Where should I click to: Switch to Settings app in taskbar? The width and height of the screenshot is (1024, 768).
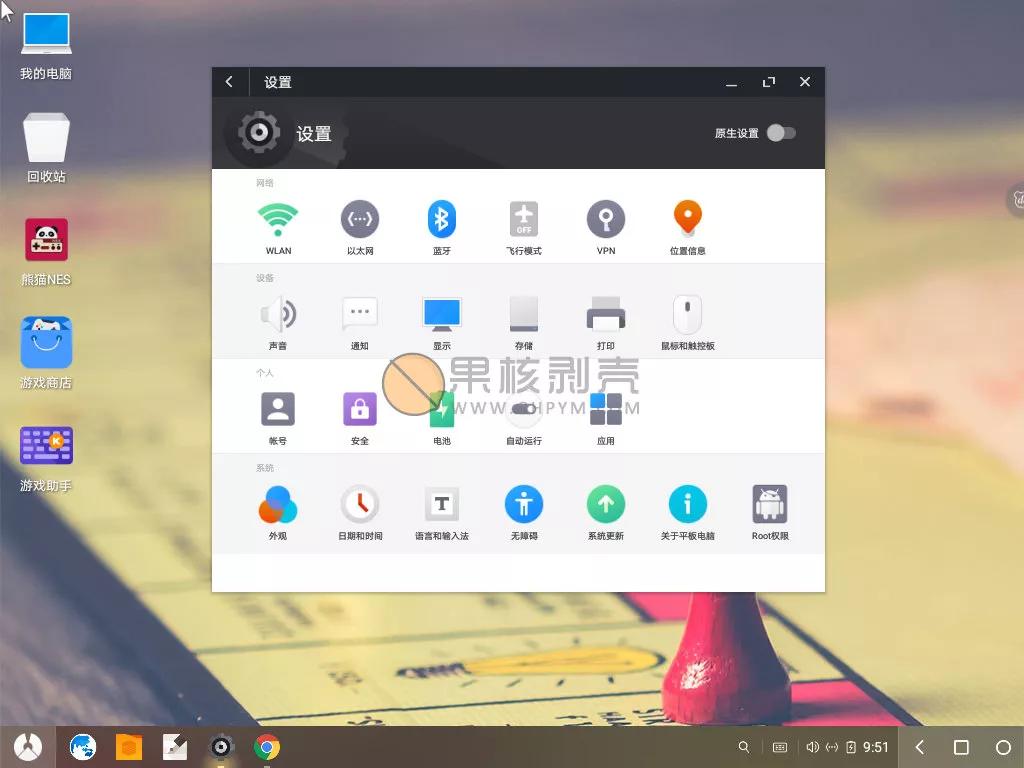(221, 747)
